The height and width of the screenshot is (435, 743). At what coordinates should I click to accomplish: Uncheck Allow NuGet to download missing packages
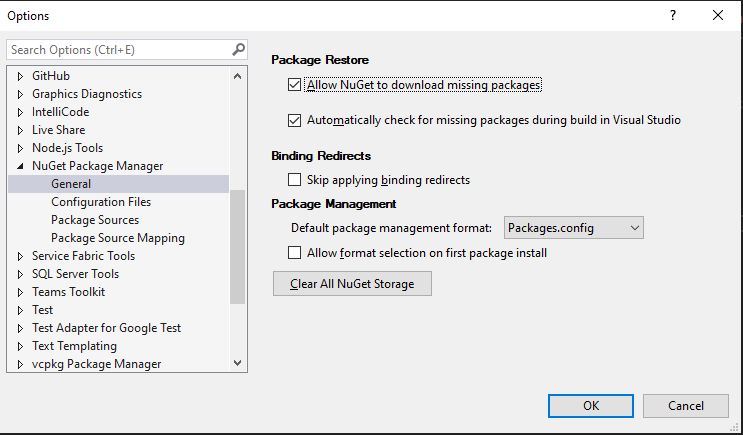[x=294, y=85]
